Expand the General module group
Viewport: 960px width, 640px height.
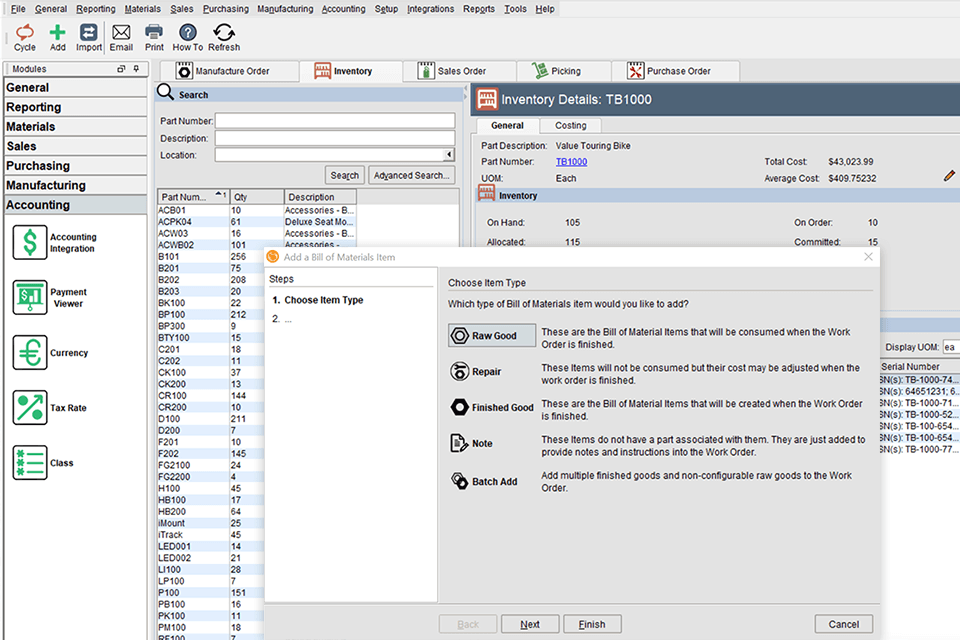(x=75, y=88)
